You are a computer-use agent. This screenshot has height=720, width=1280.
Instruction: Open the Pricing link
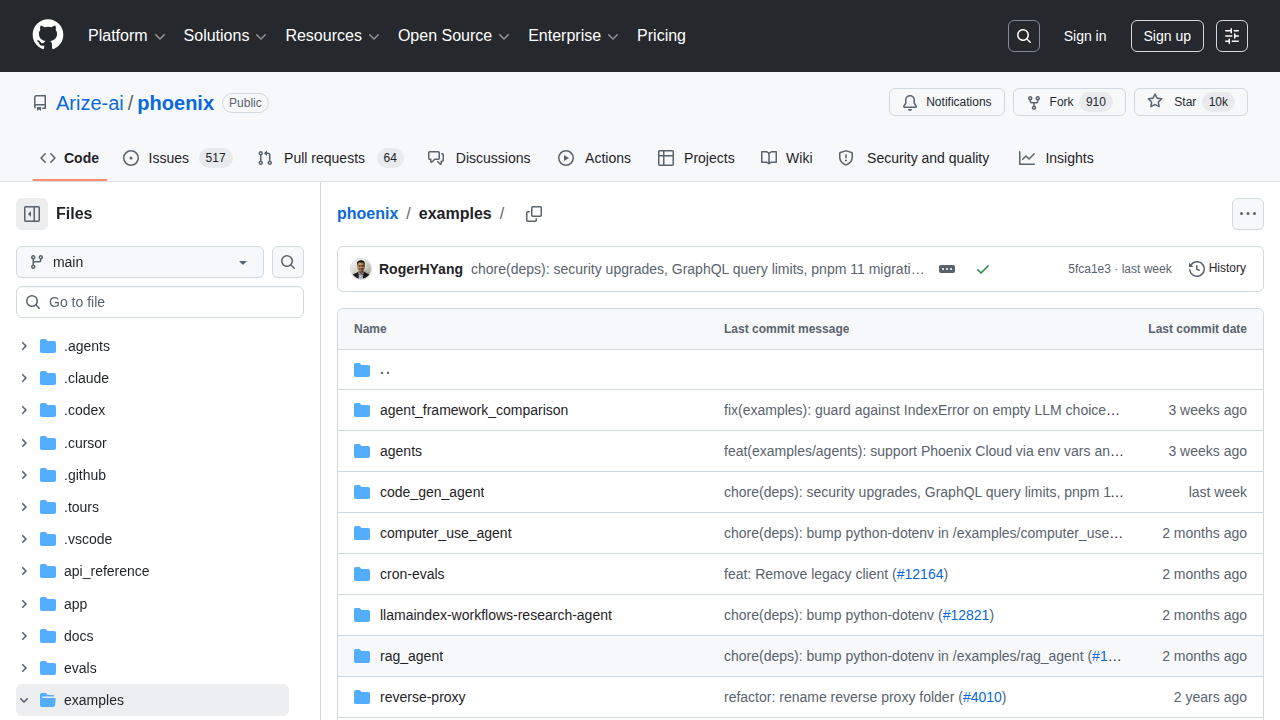tap(661, 36)
